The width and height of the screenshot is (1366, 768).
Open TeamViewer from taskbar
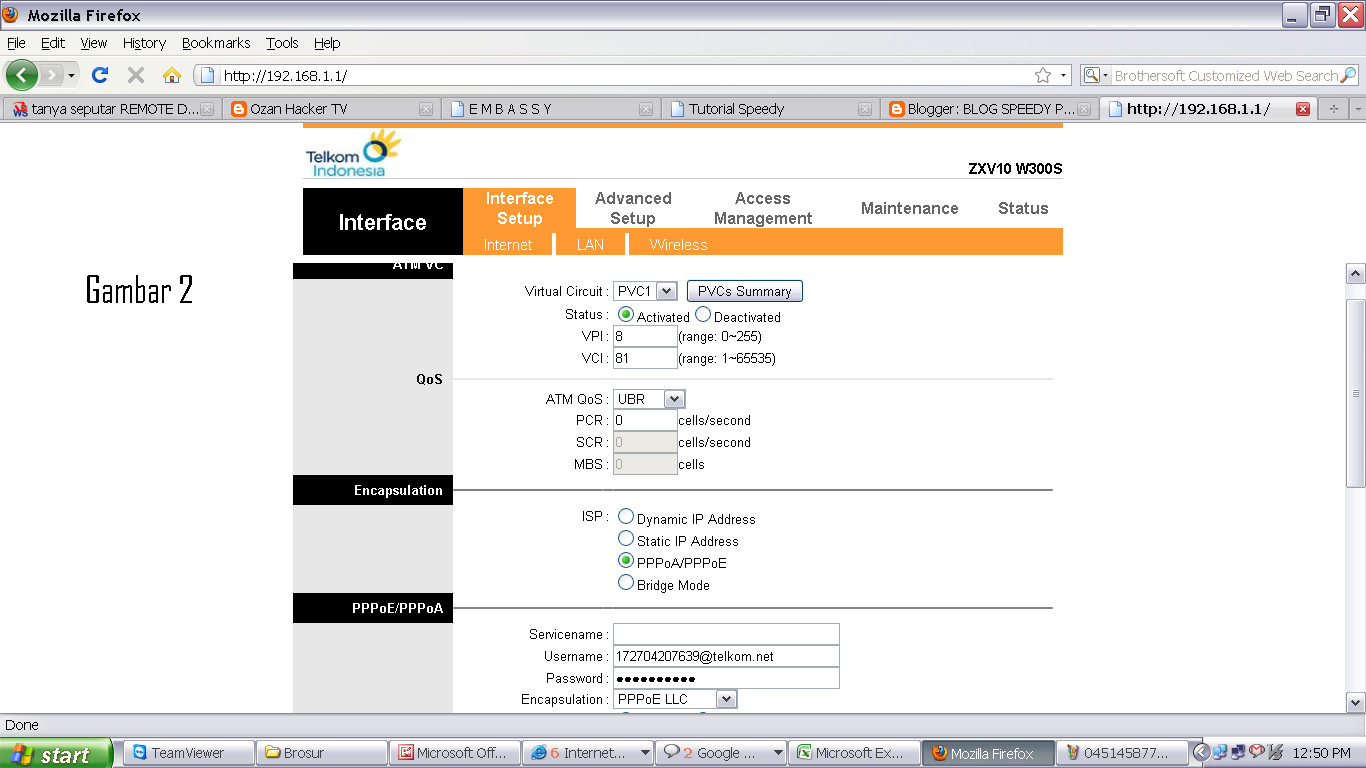tap(188, 753)
